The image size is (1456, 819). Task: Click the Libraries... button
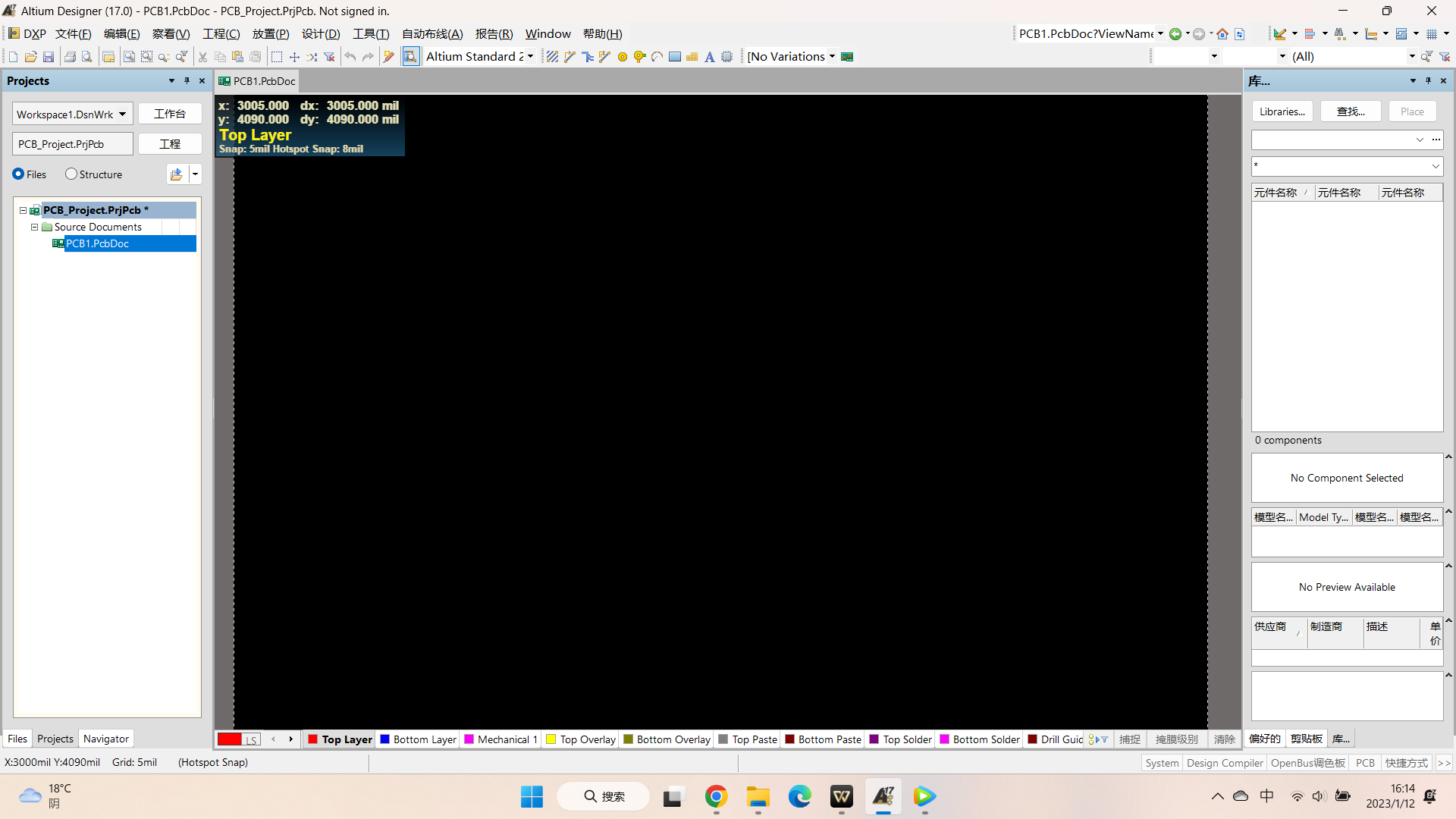click(1282, 111)
